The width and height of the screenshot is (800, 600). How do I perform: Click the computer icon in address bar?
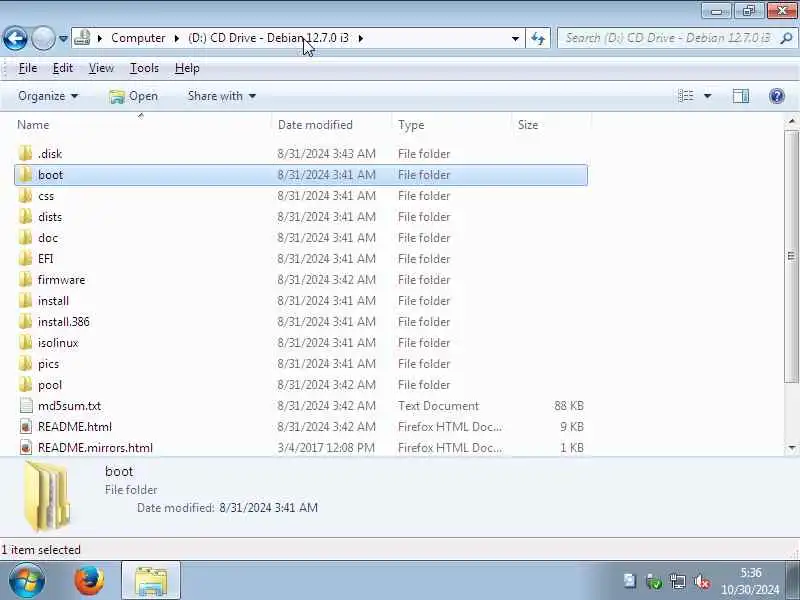[83, 38]
